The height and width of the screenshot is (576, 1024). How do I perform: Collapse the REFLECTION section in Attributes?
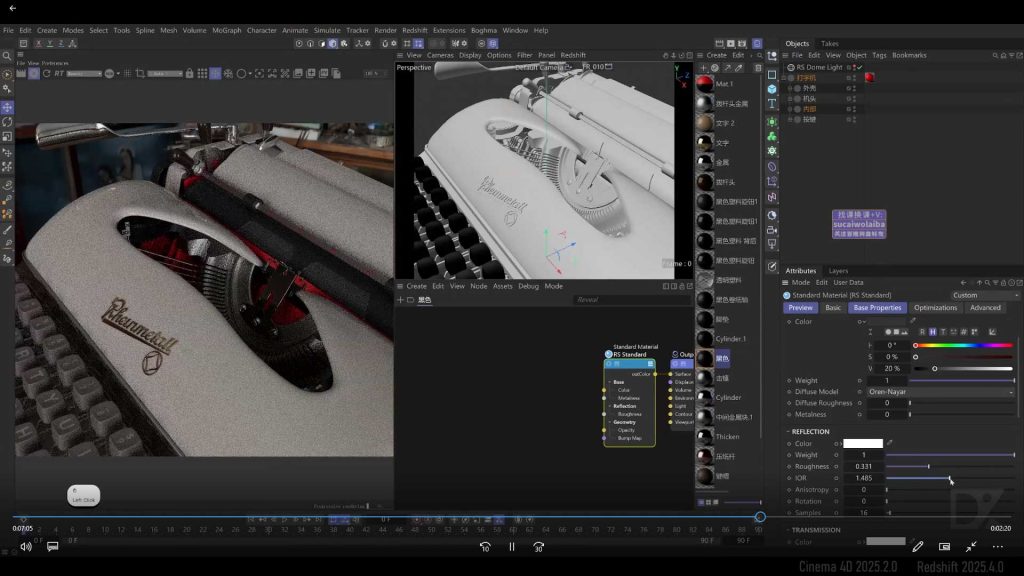click(788, 432)
